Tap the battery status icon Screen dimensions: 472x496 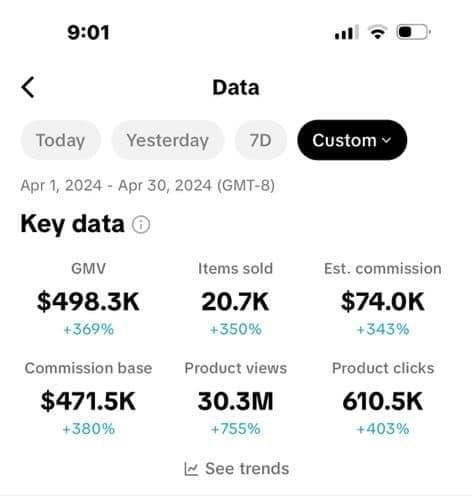[413, 32]
